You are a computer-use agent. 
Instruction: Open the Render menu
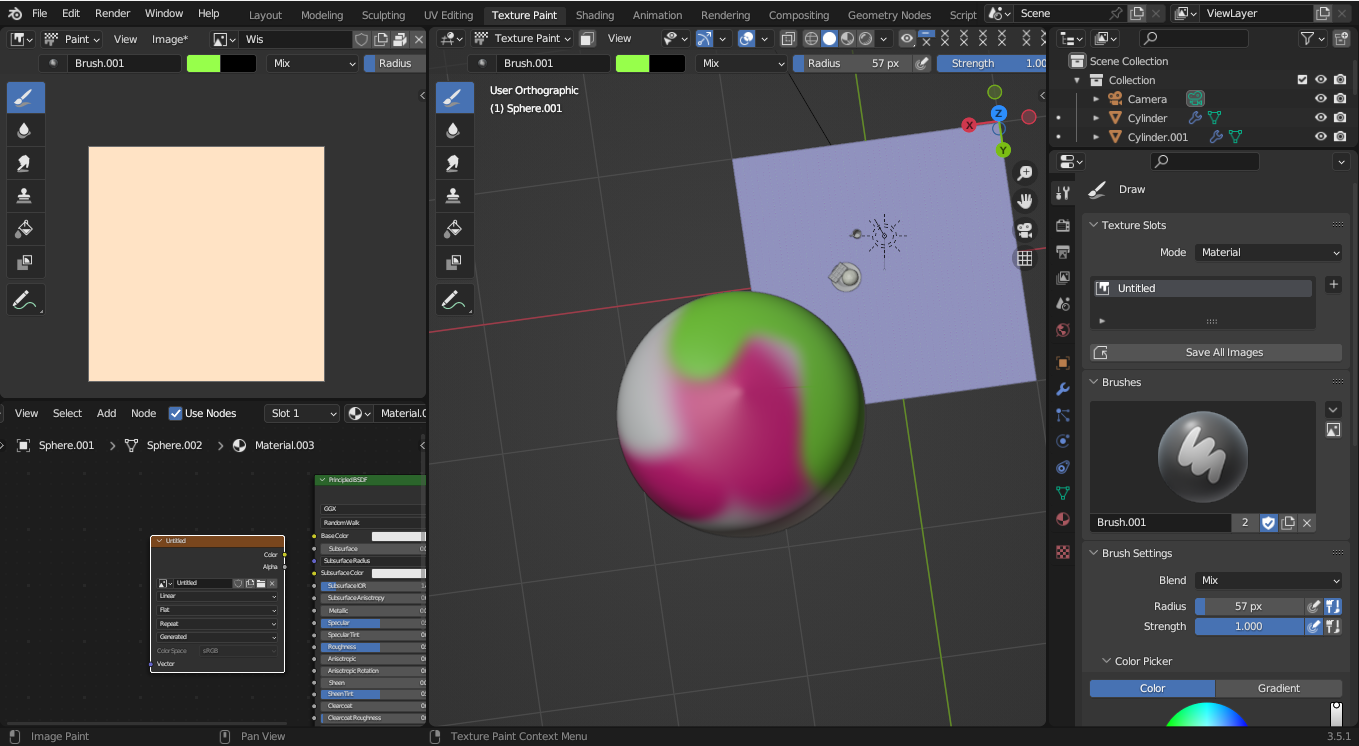pyautogui.click(x=112, y=13)
